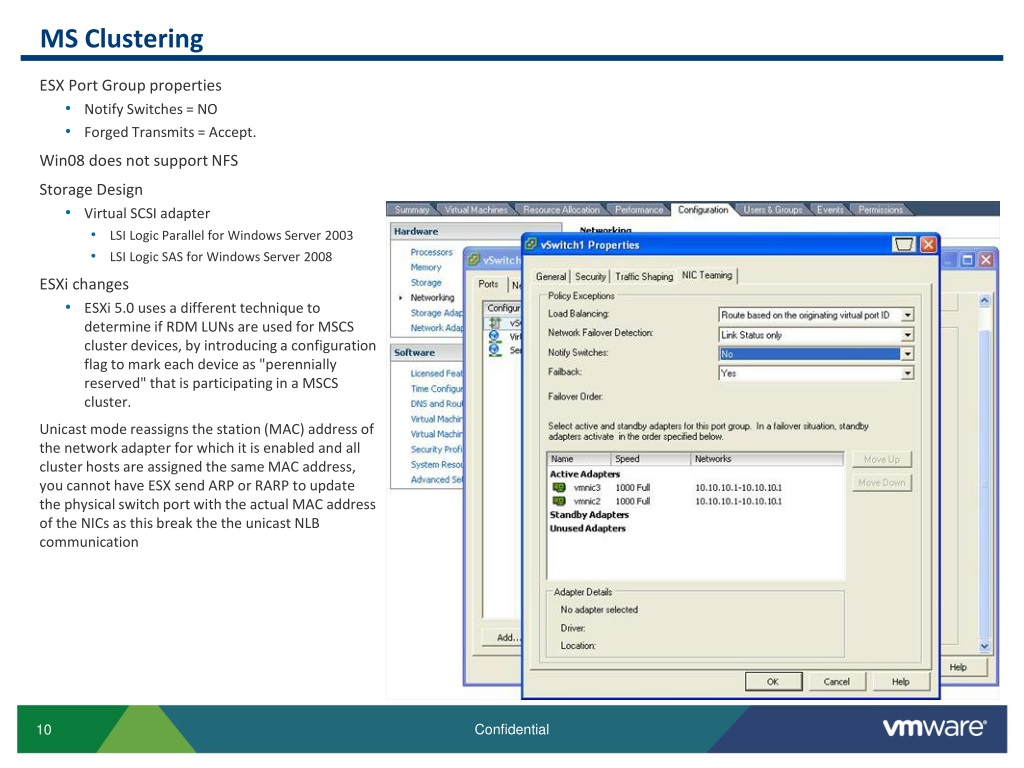Click the network range in the vmnic2 row
This screenshot has width=1024, height=768.
(739, 502)
